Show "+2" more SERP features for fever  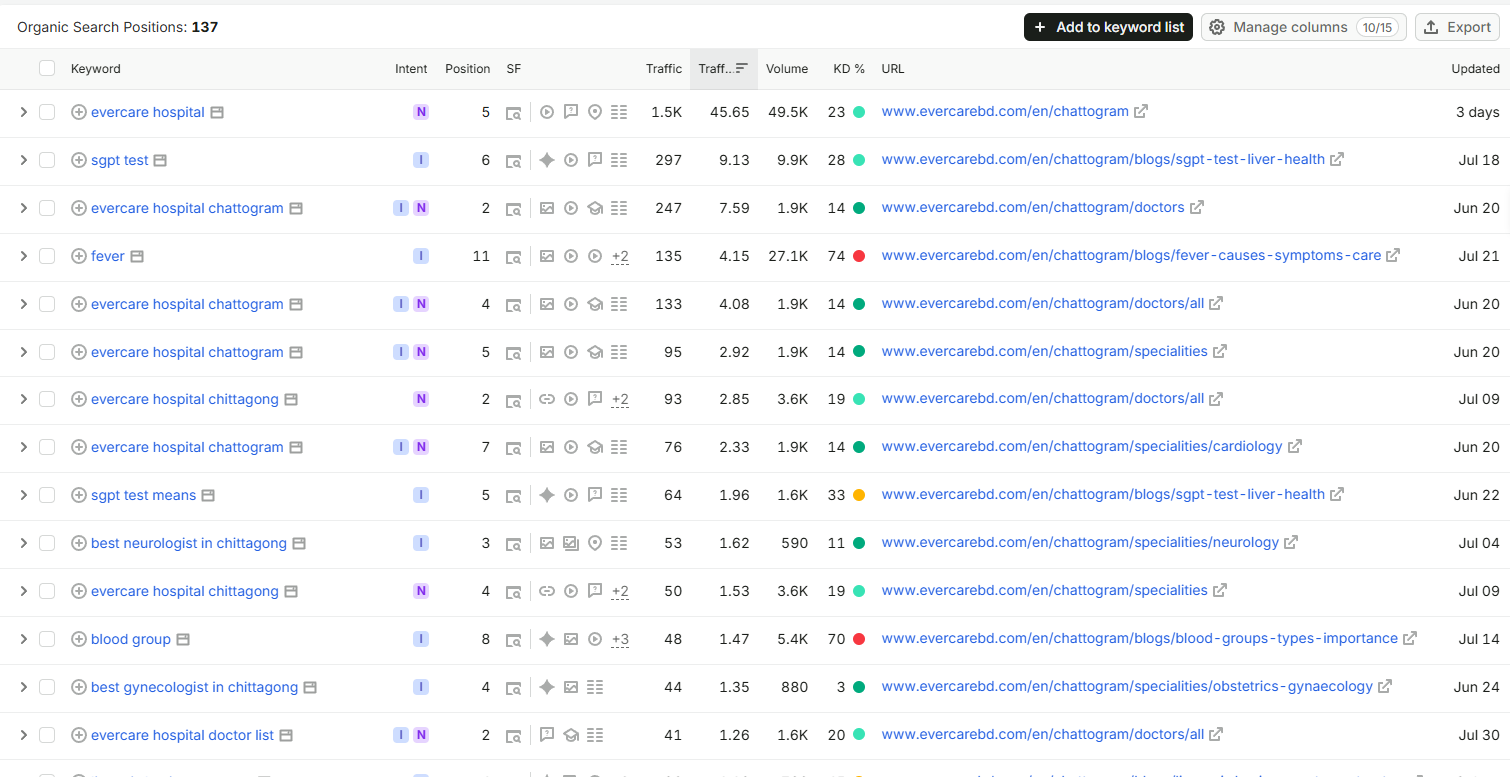coord(620,256)
